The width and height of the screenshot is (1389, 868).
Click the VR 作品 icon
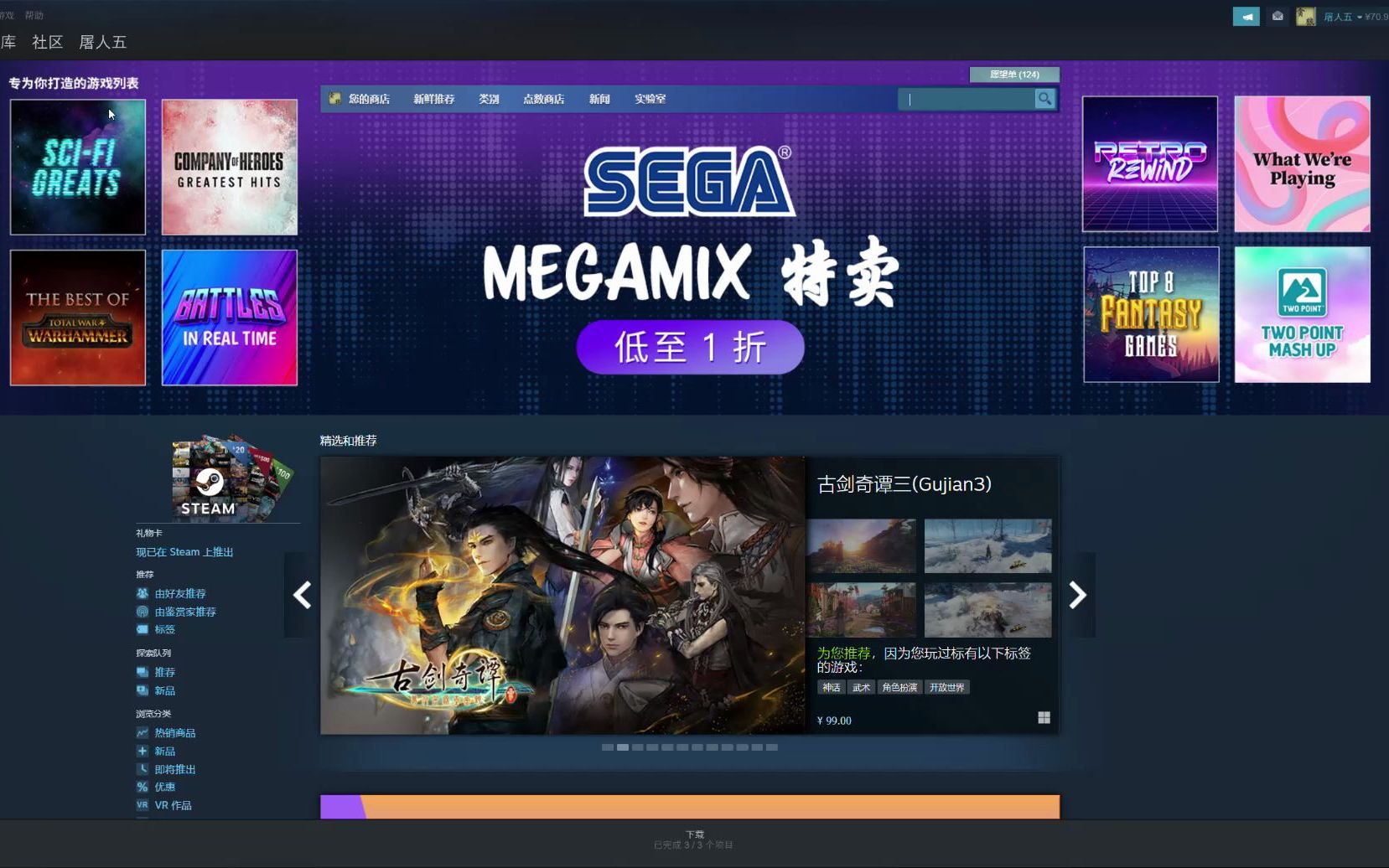pyautogui.click(x=143, y=805)
